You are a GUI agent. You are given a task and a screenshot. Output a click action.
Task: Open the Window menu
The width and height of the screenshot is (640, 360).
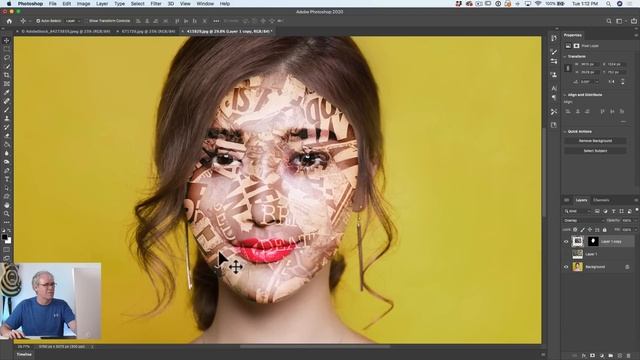coord(205,4)
